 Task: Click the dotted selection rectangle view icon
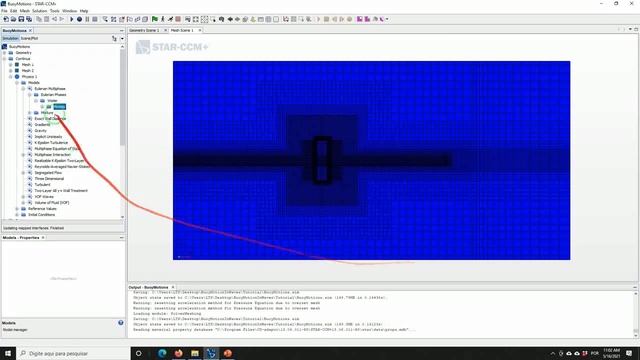[204, 19]
